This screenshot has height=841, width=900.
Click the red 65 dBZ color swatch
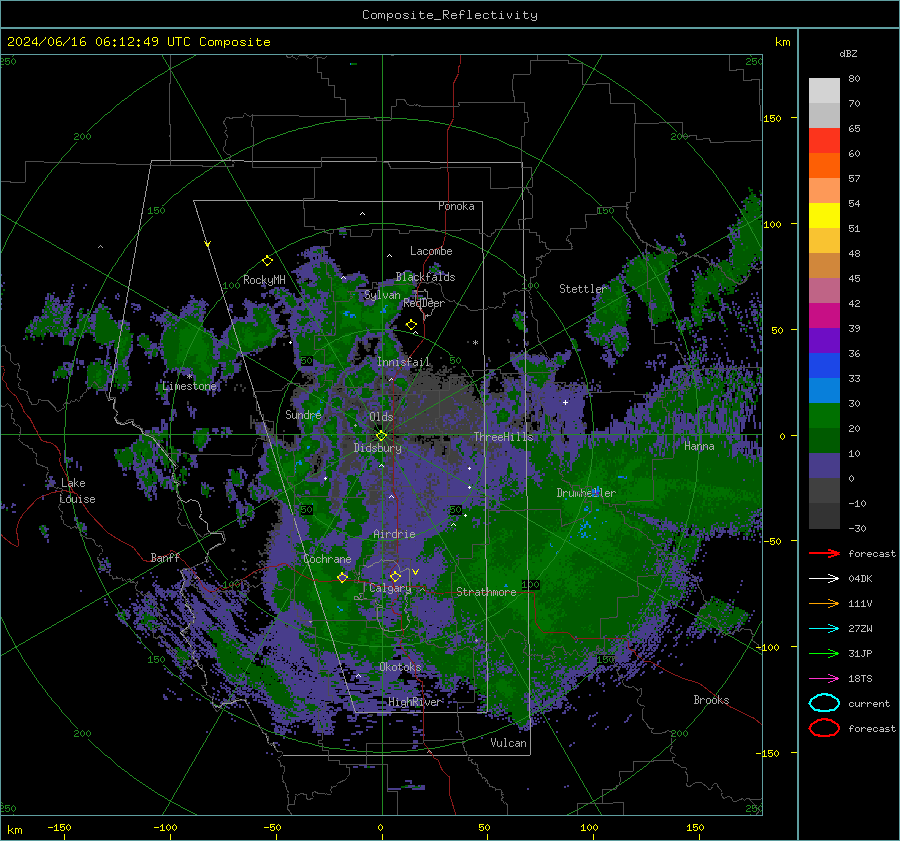pos(824,141)
